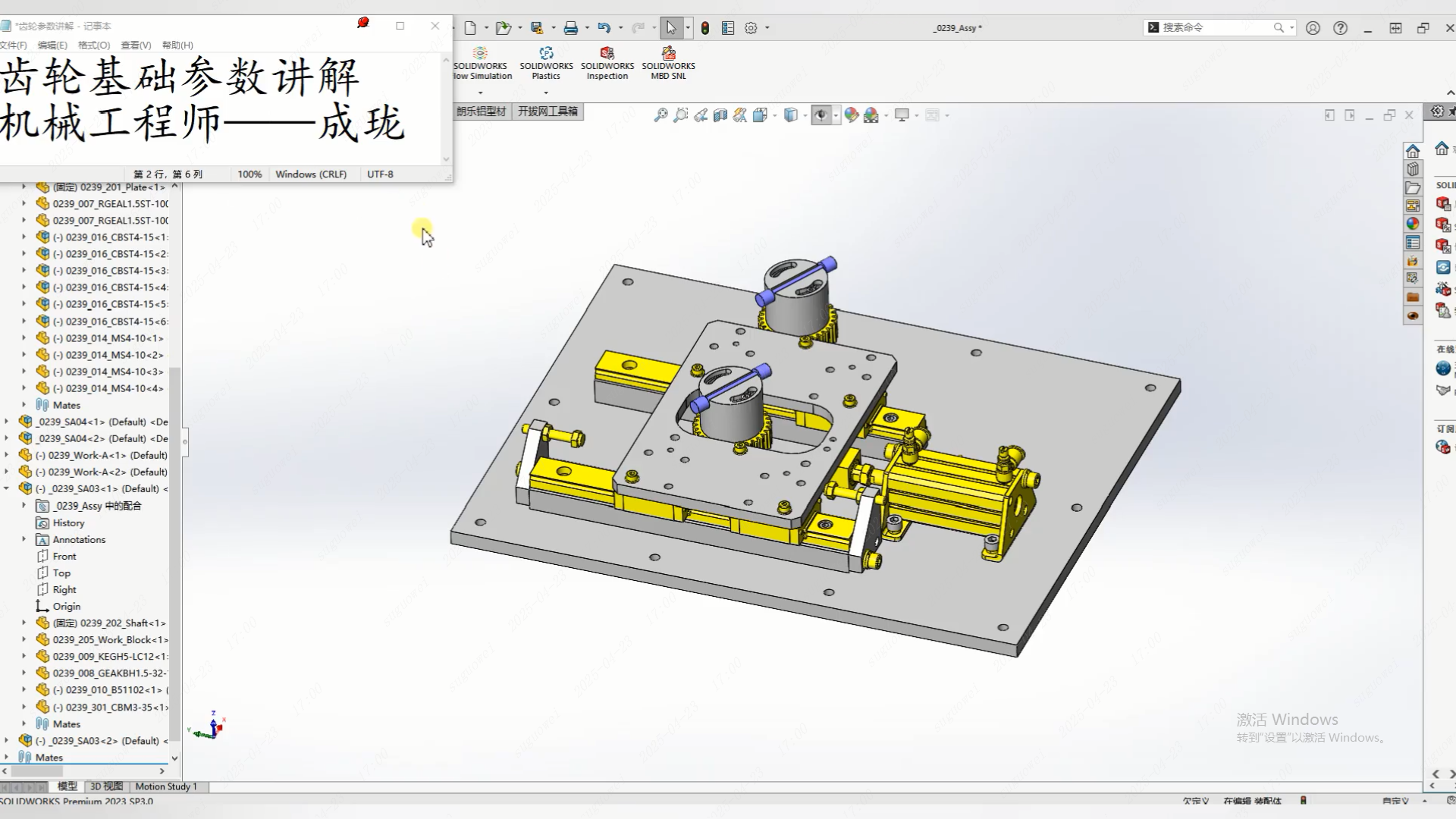Open Appearances task pane color ball tab
The width and height of the screenshot is (1456, 819).
tap(1413, 224)
